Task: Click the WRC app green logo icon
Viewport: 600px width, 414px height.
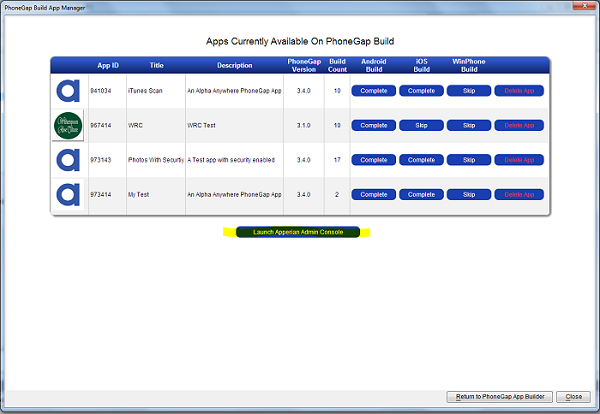Action: tap(68, 126)
